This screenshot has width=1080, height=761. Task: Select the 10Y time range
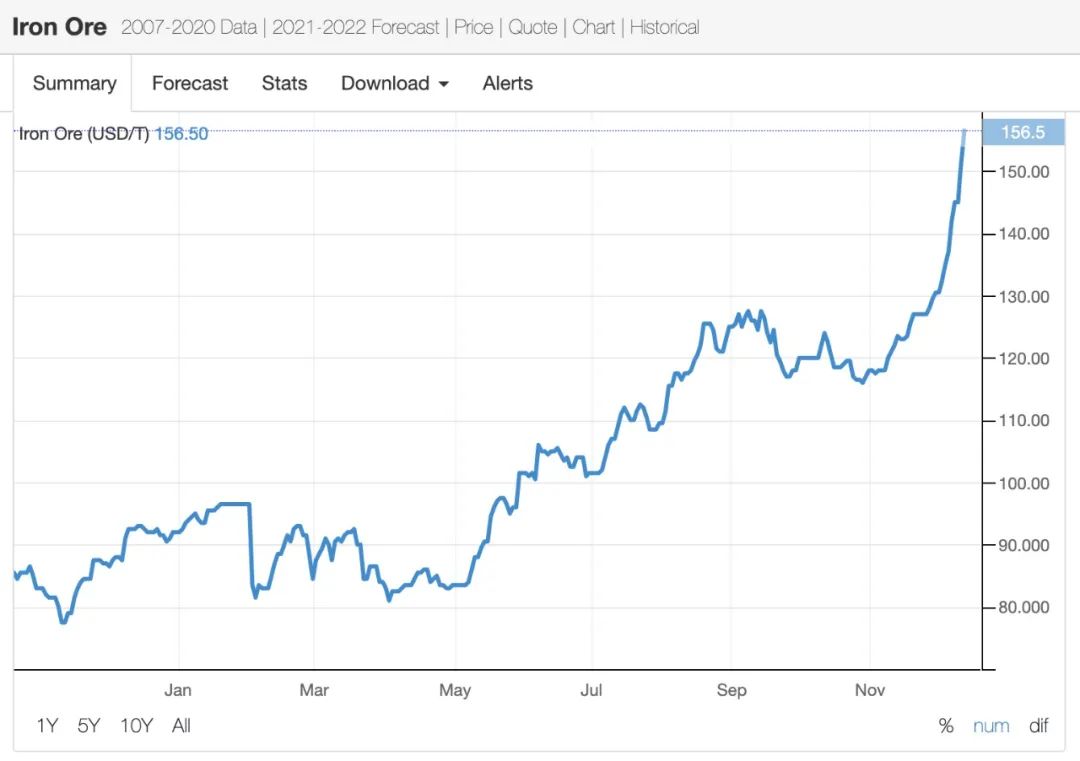pos(136,725)
